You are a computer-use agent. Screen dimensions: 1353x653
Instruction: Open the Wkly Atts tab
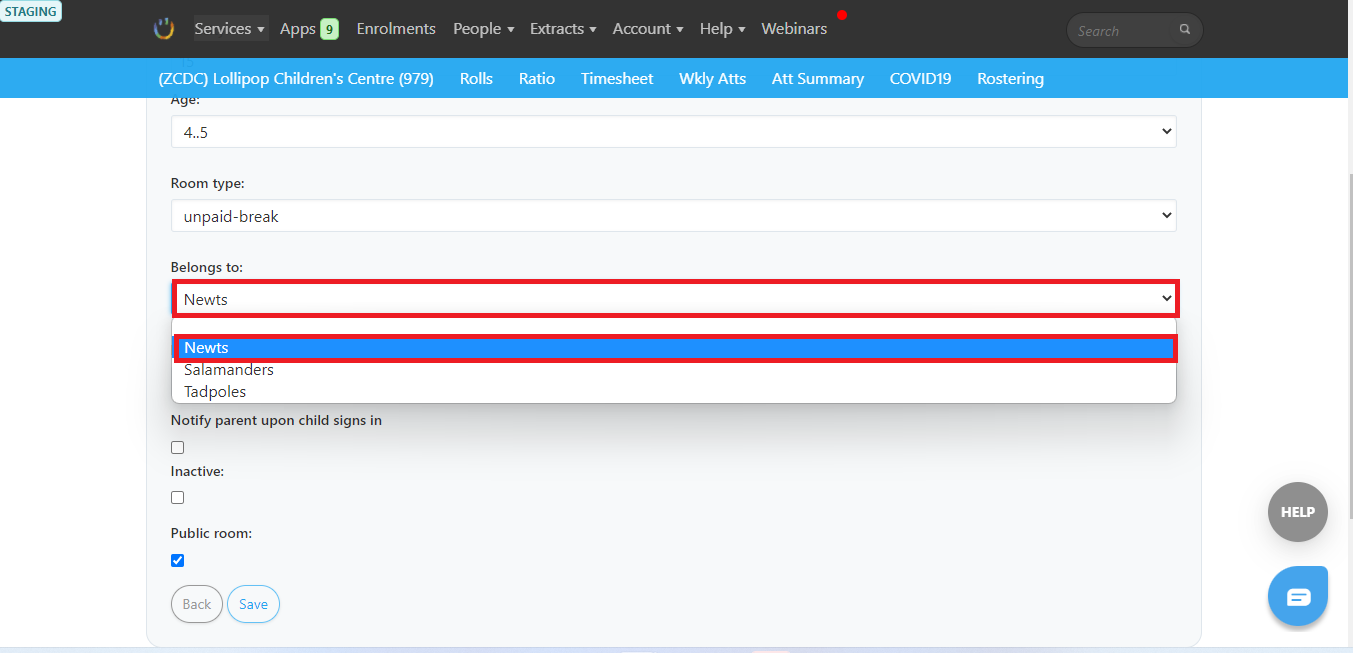tap(712, 78)
